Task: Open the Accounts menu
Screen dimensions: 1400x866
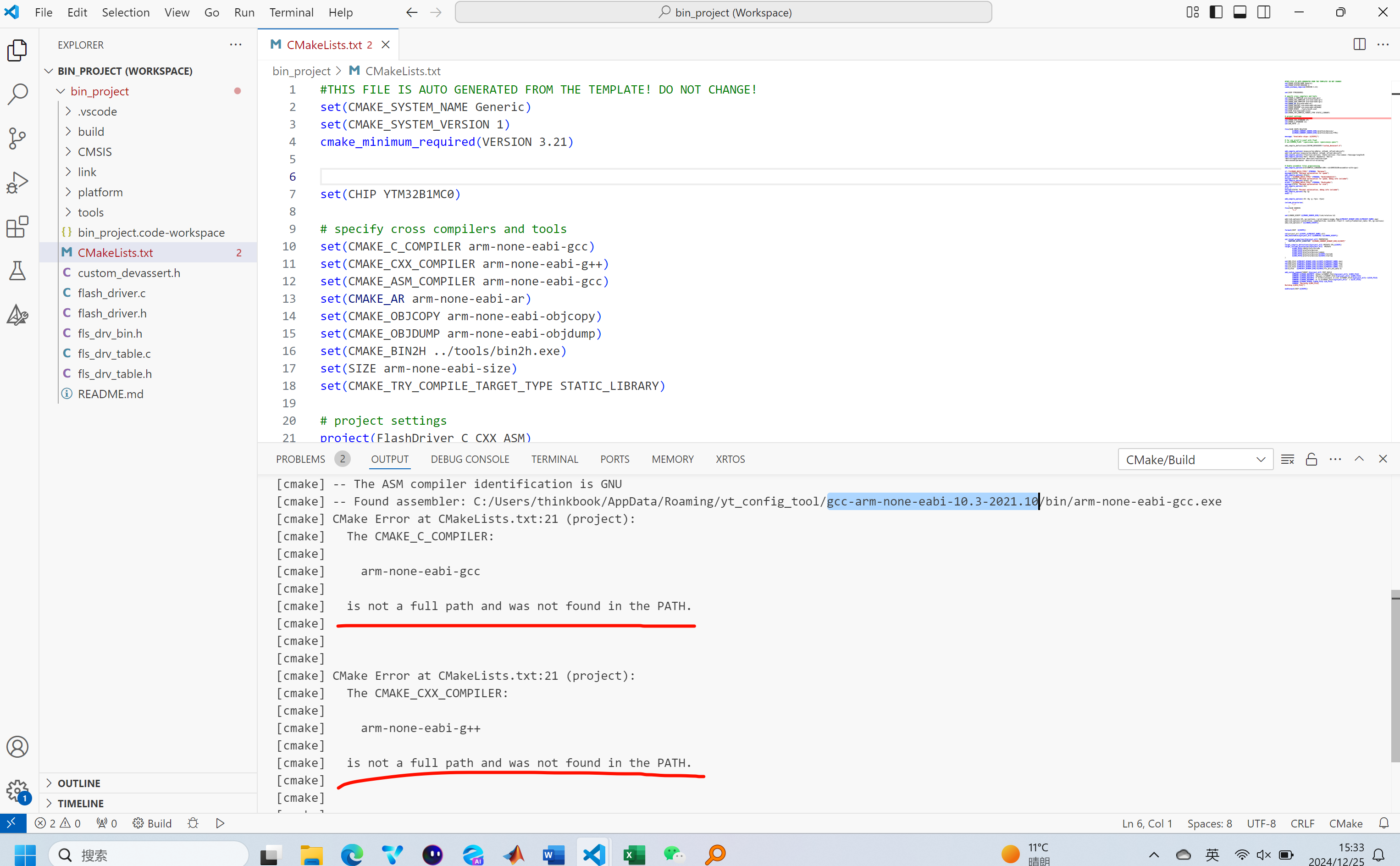Action: (x=18, y=746)
